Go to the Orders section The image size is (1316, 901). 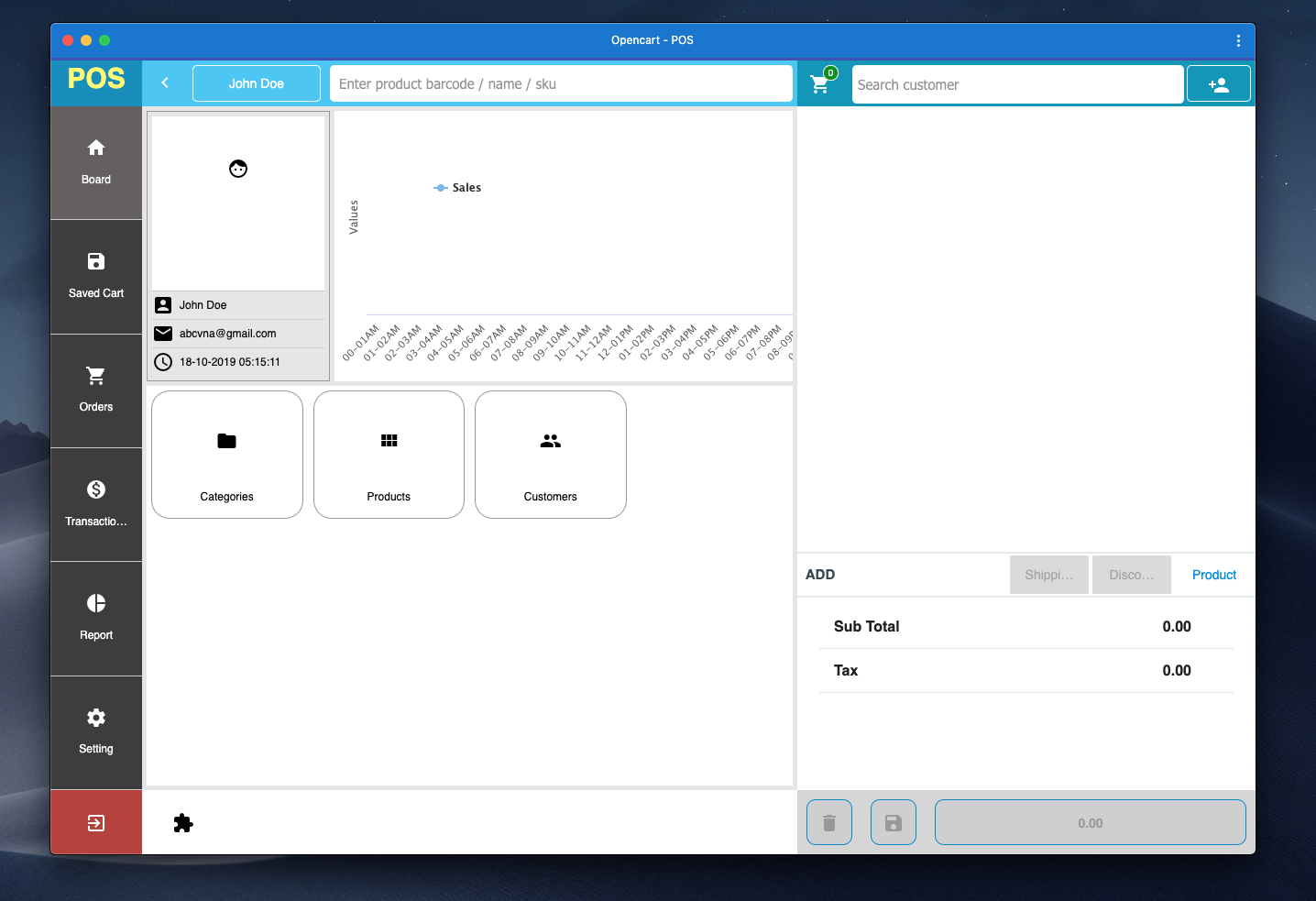pos(96,391)
